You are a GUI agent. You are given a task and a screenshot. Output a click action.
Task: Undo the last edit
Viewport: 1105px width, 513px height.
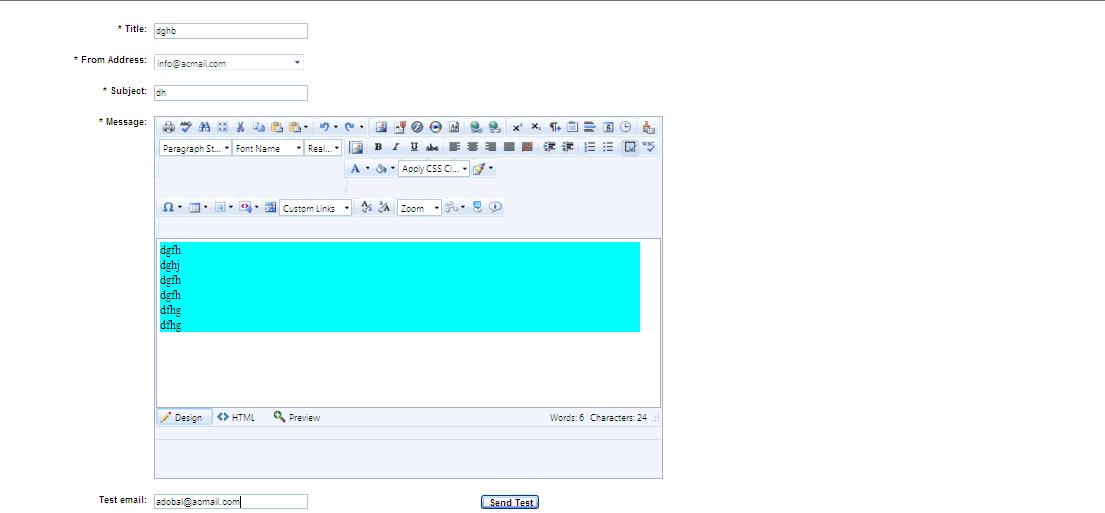(324, 128)
